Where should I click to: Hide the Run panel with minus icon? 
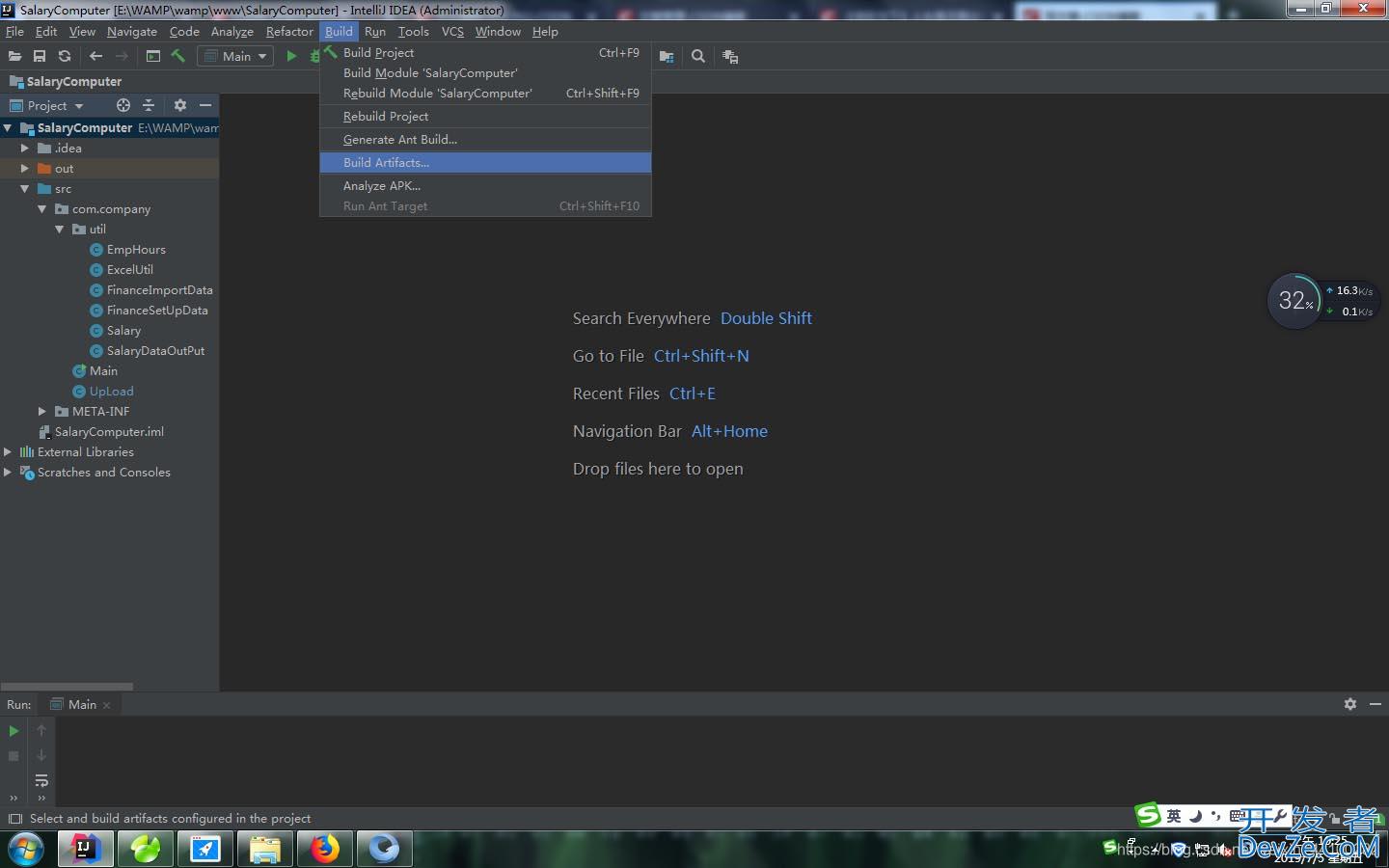[x=1375, y=704]
